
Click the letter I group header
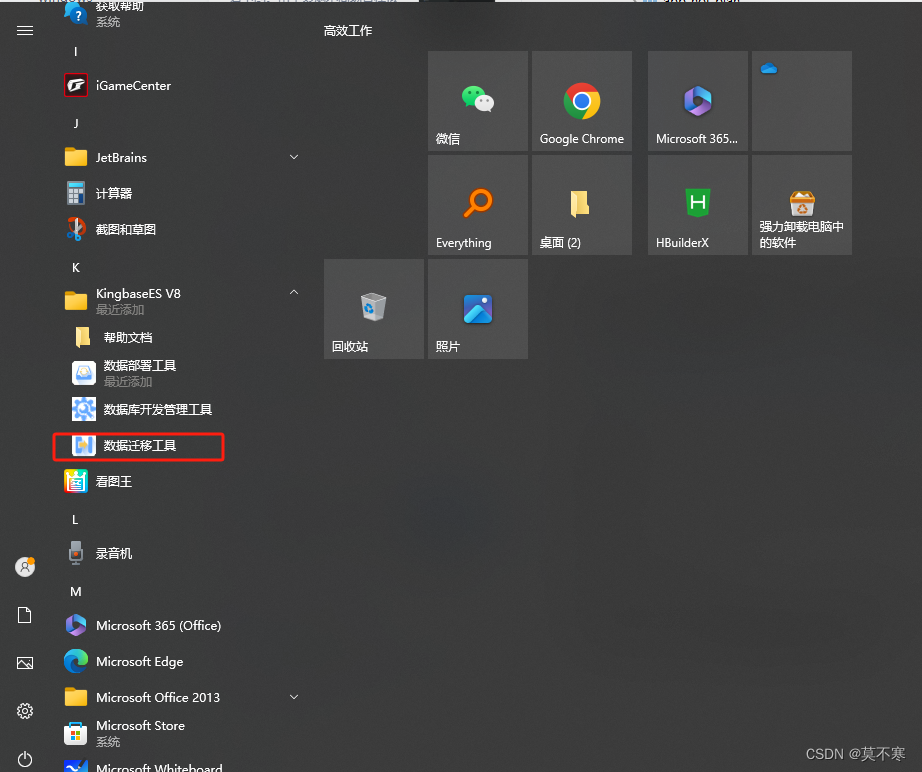75,52
